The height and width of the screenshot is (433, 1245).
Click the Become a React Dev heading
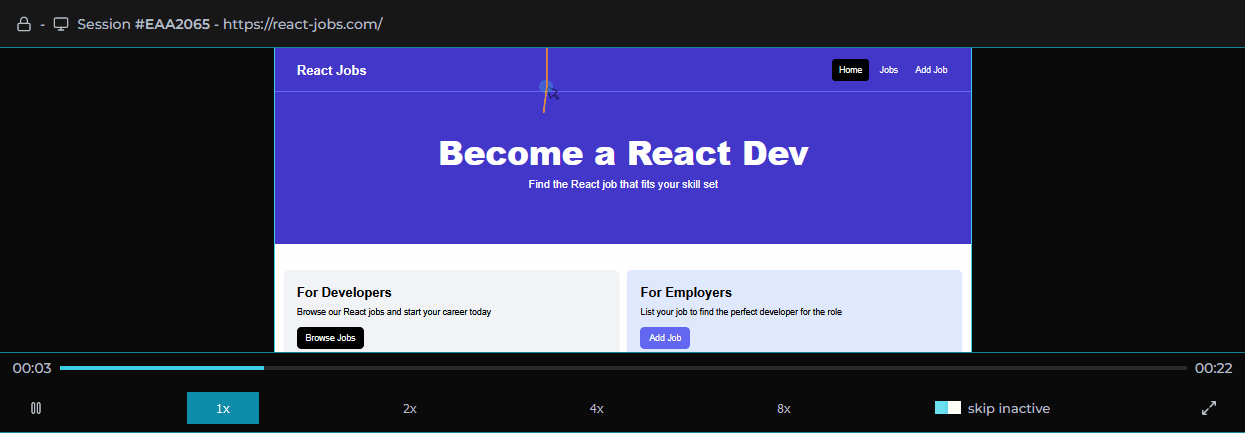click(623, 153)
